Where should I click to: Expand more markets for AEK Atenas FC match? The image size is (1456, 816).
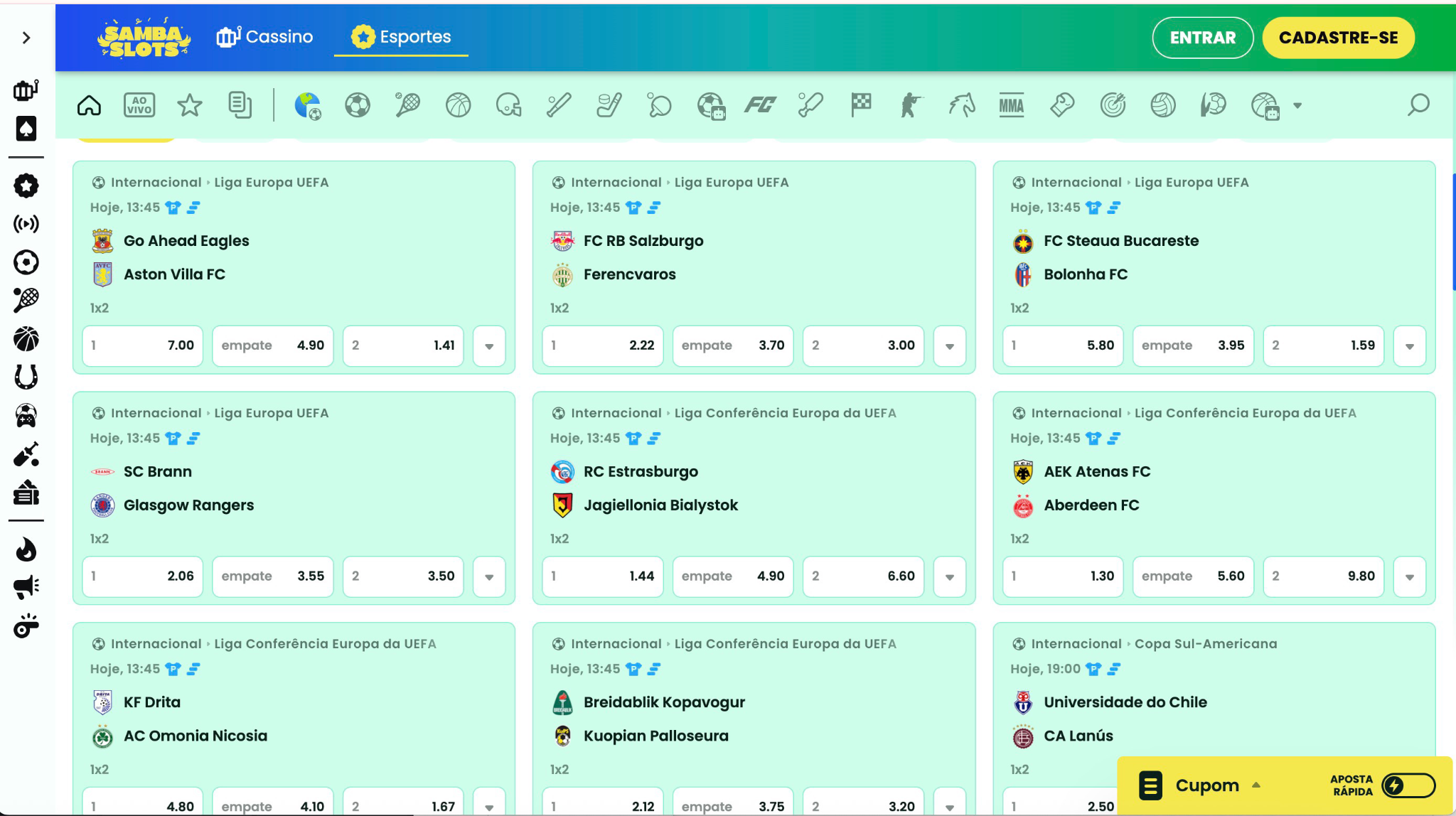pyautogui.click(x=1410, y=576)
